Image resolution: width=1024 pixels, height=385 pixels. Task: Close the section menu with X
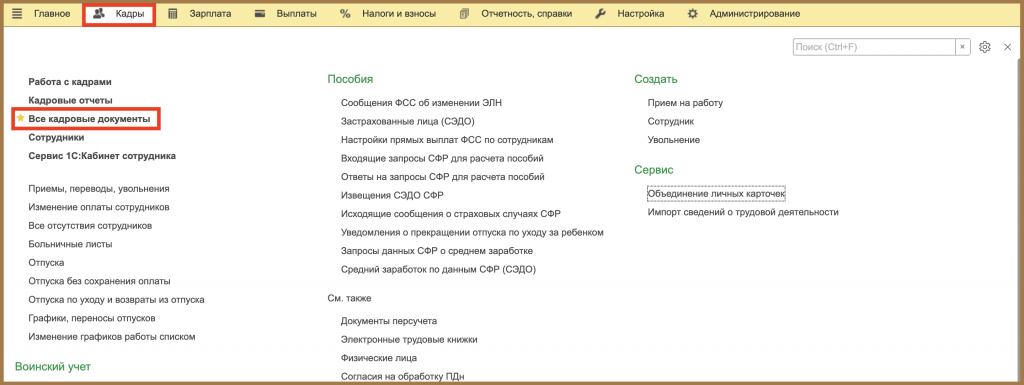[x=1007, y=47]
